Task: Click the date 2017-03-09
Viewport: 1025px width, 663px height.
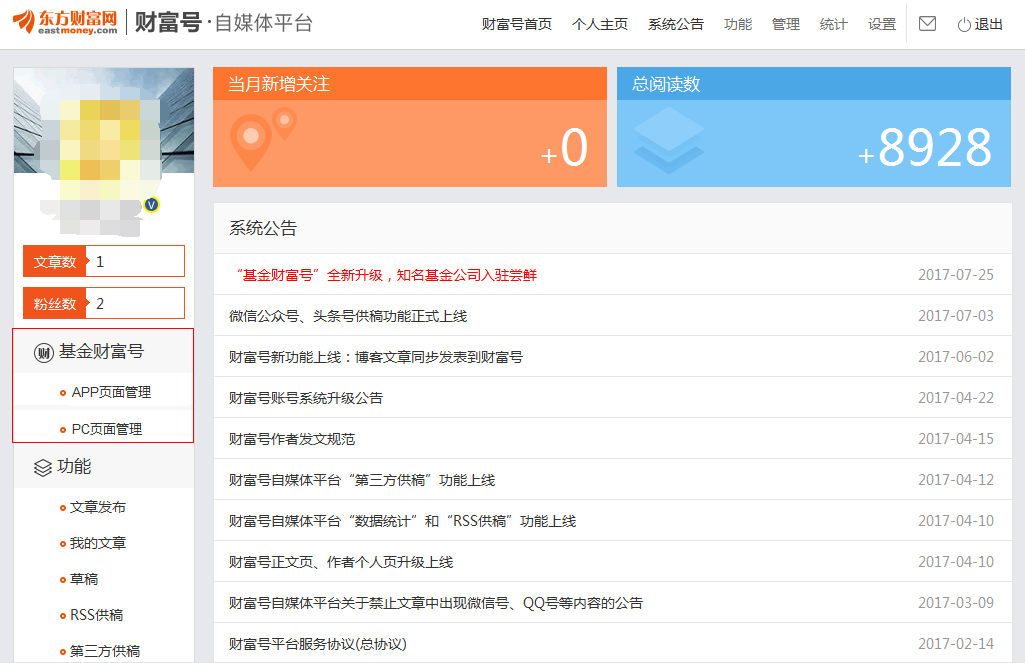Action: click(956, 603)
